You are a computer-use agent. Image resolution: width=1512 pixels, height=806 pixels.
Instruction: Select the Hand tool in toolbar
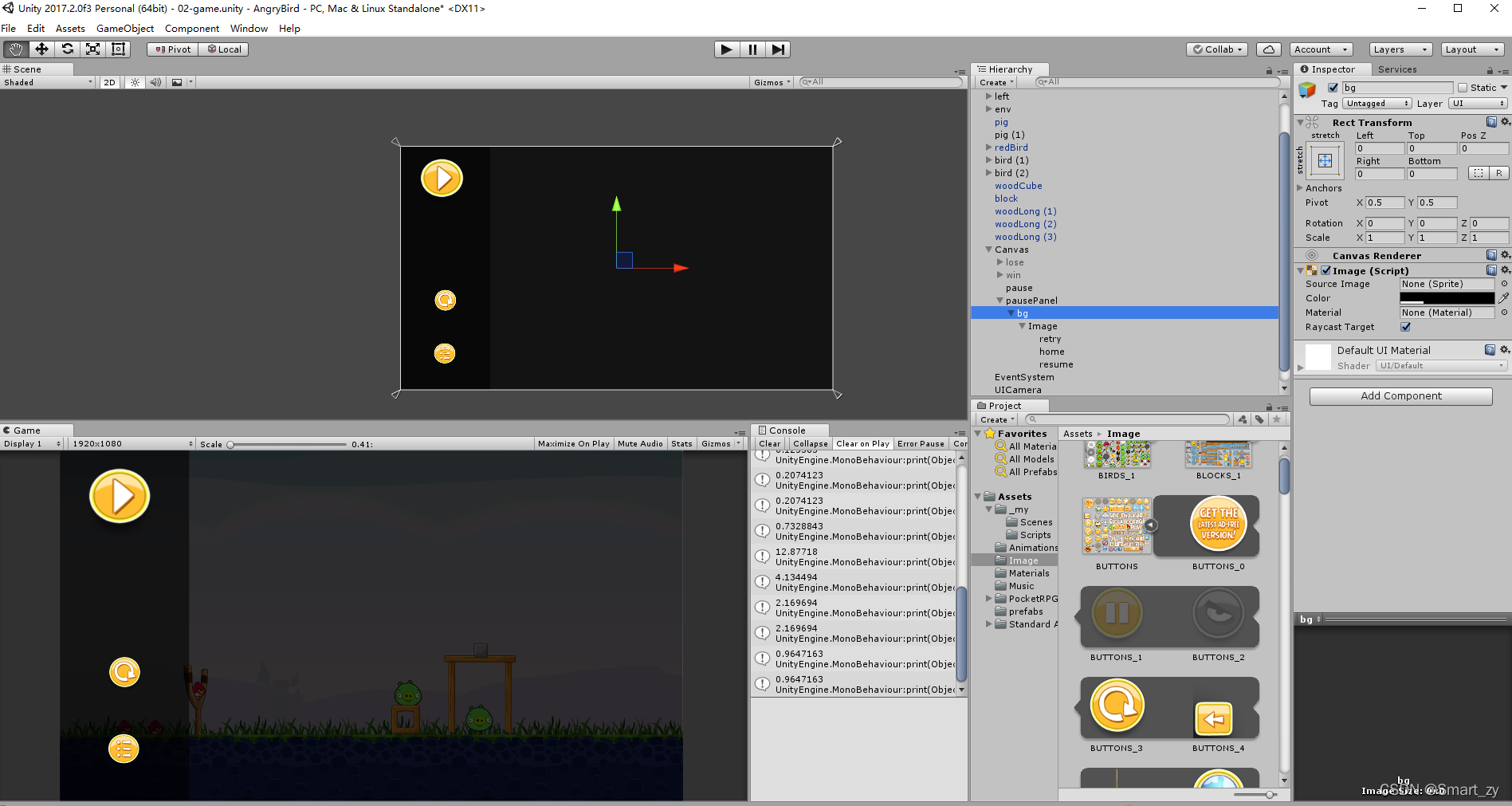click(x=16, y=49)
